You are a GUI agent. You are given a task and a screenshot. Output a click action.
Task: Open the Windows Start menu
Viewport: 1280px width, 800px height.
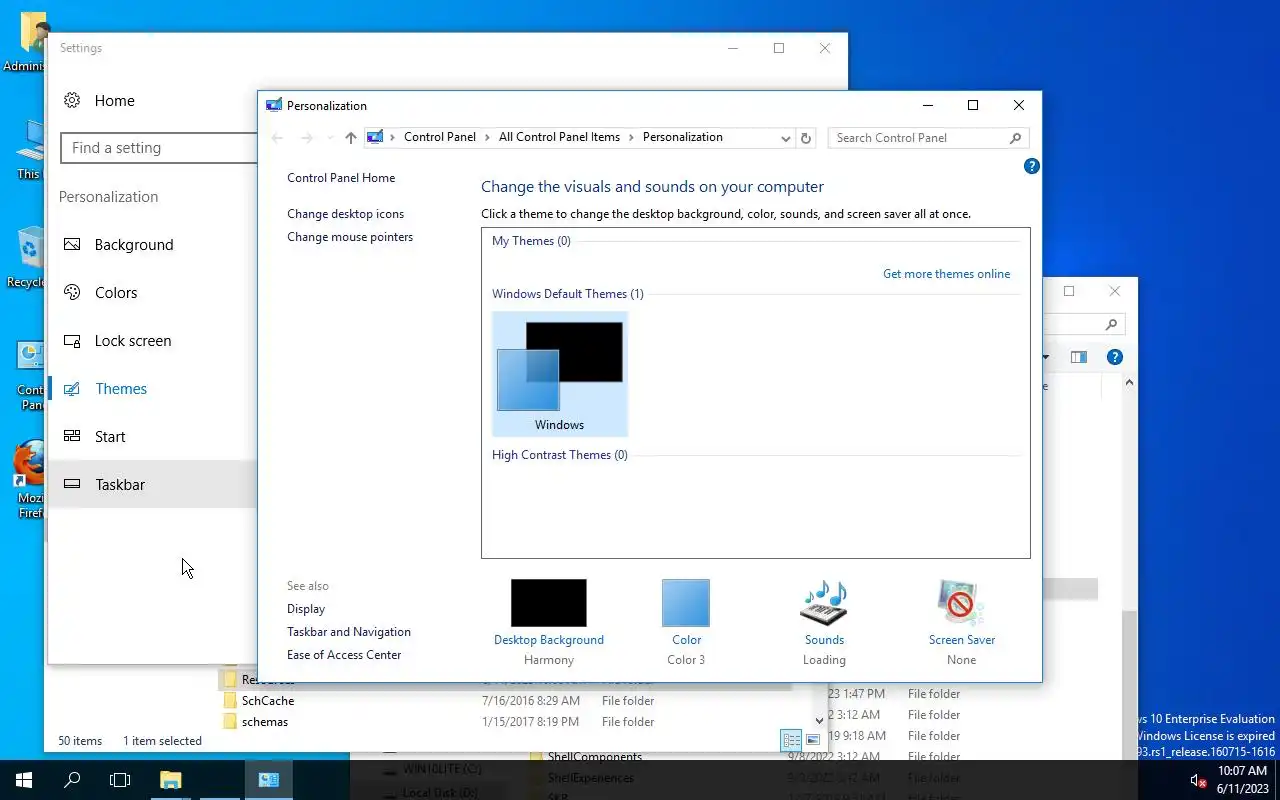pos(24,780)
